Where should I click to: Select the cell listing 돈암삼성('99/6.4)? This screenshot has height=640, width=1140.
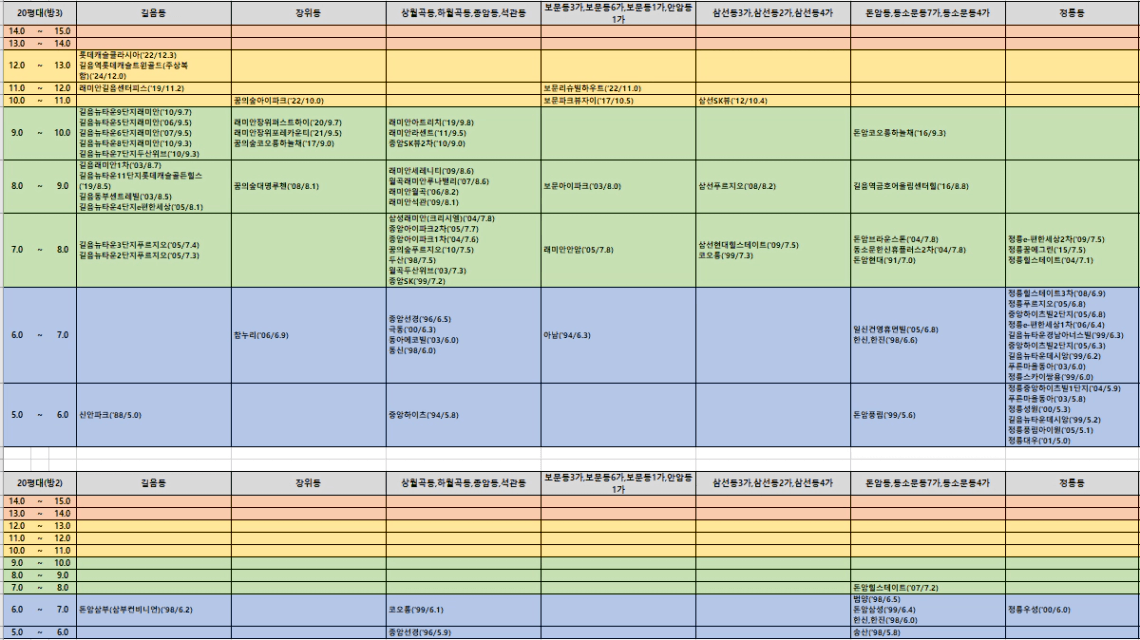tap(928, 610)
